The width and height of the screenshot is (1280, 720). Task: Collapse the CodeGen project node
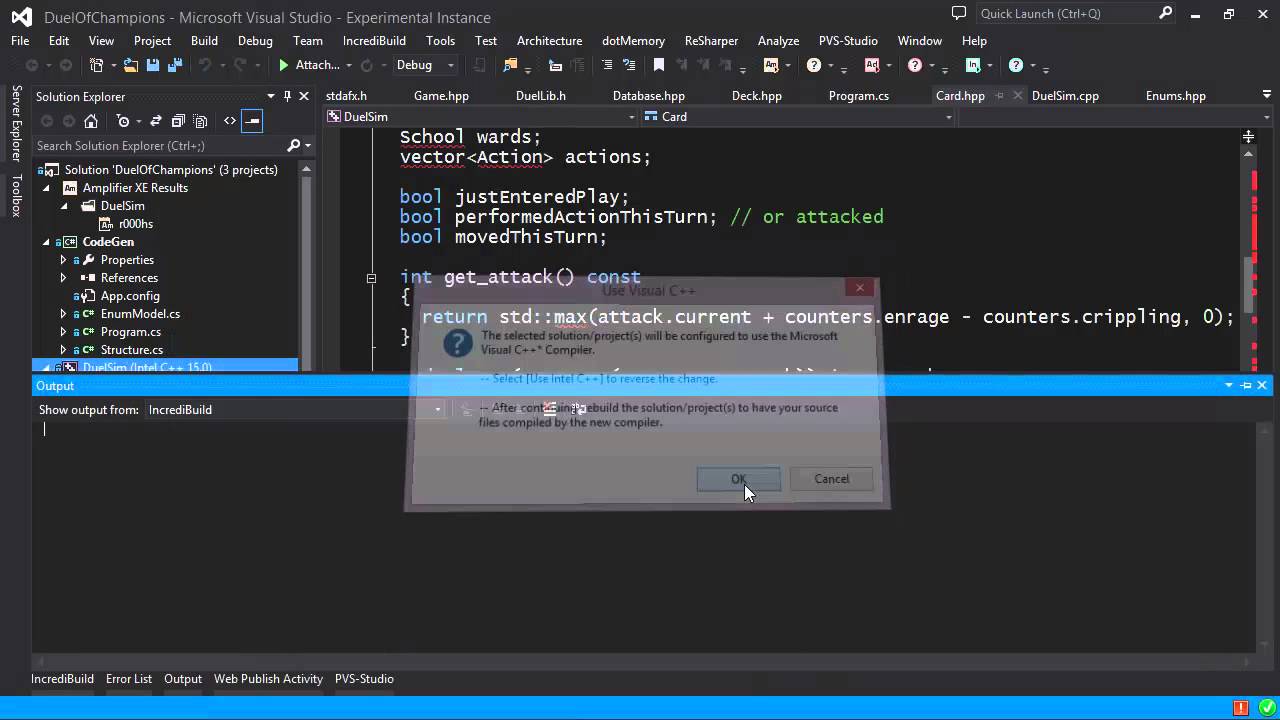46,242
